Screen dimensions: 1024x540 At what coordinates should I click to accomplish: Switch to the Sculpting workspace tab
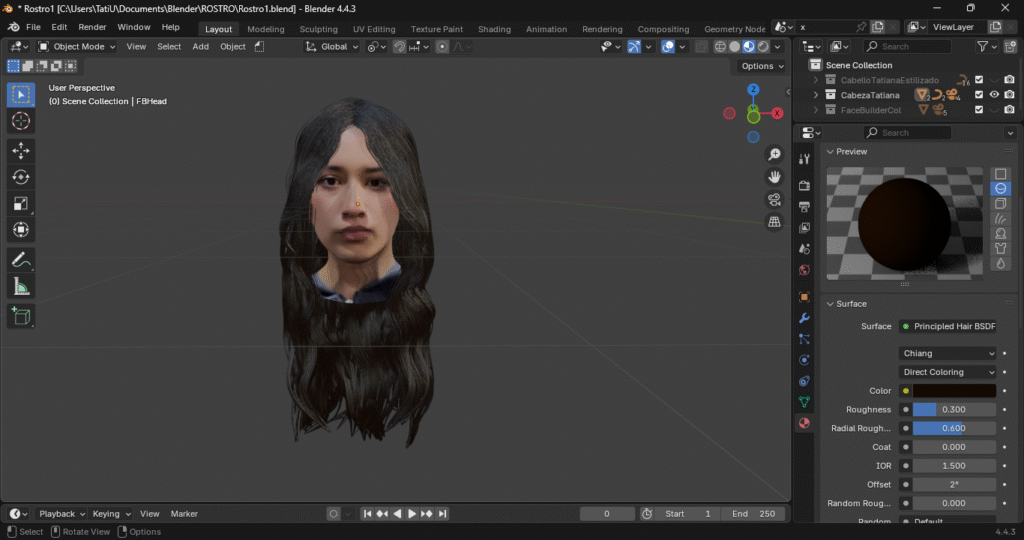pos(319,29)
